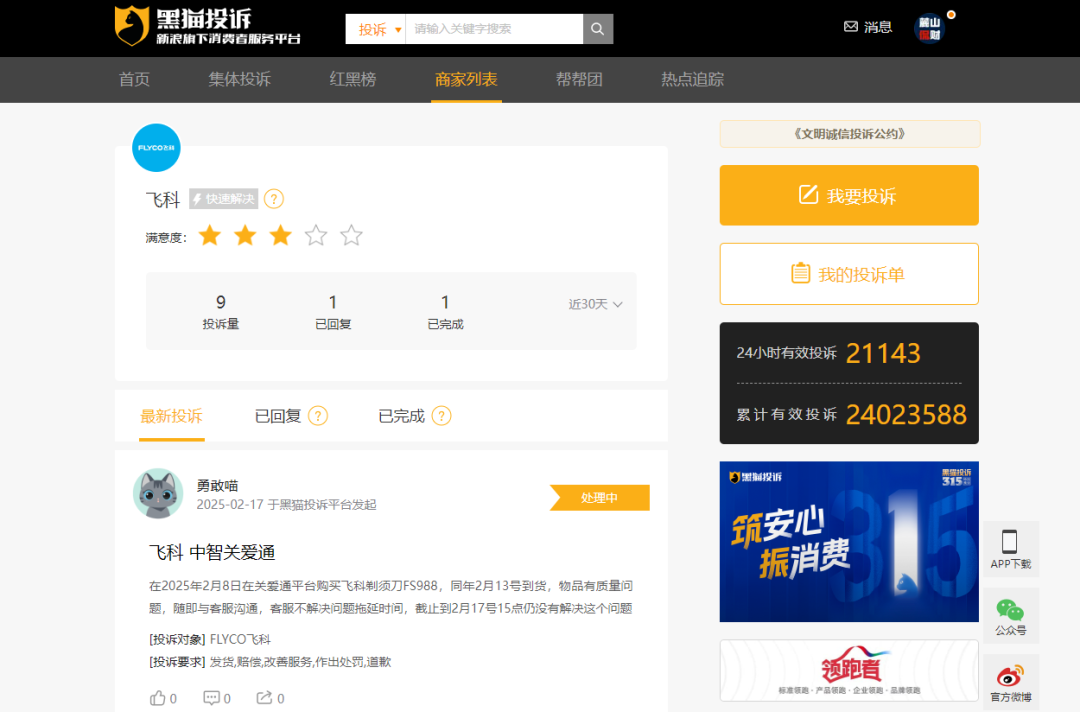
Task: Switch to the 已回复 tab
Action: 278,416
